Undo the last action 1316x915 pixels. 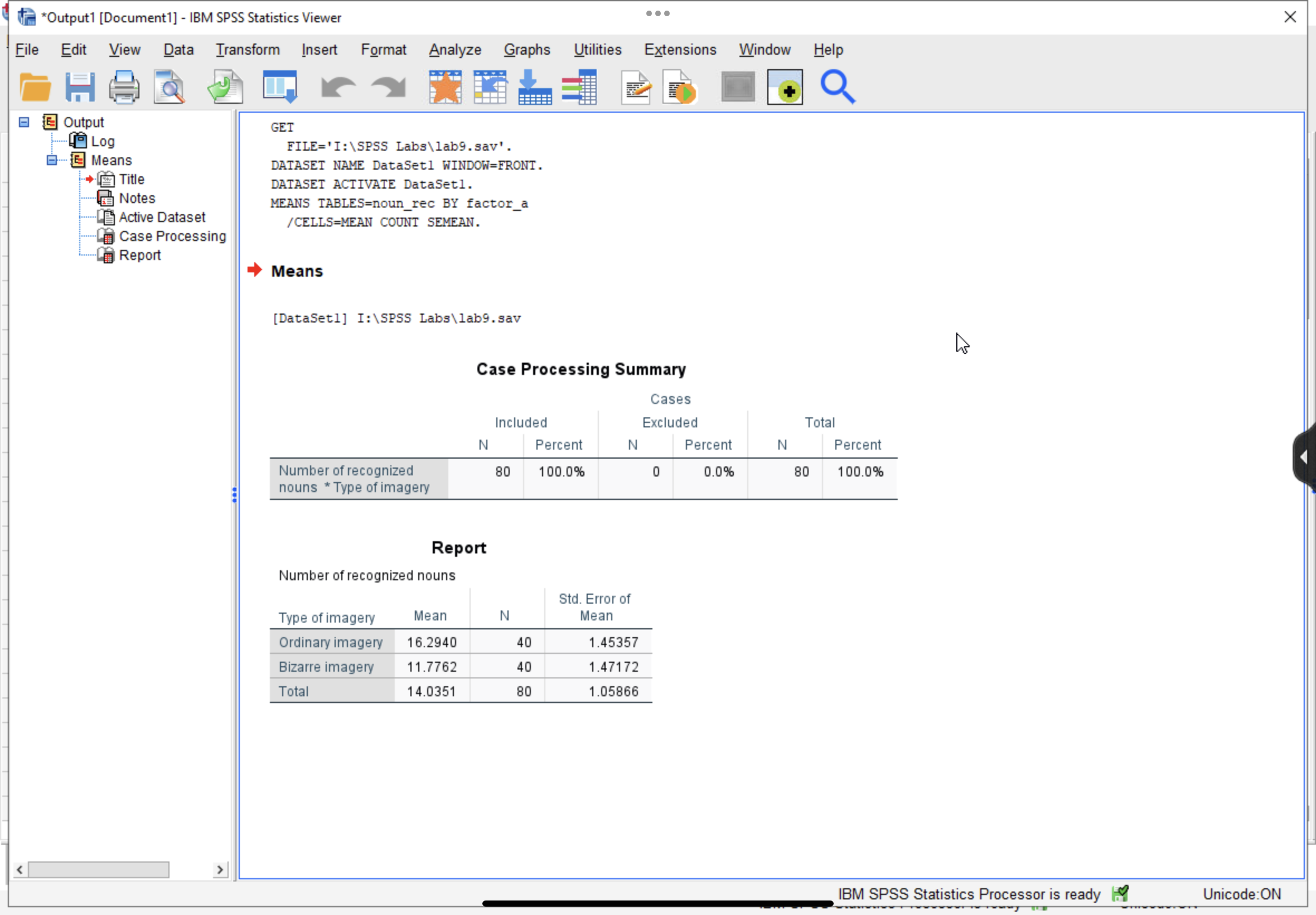point(337,86)
